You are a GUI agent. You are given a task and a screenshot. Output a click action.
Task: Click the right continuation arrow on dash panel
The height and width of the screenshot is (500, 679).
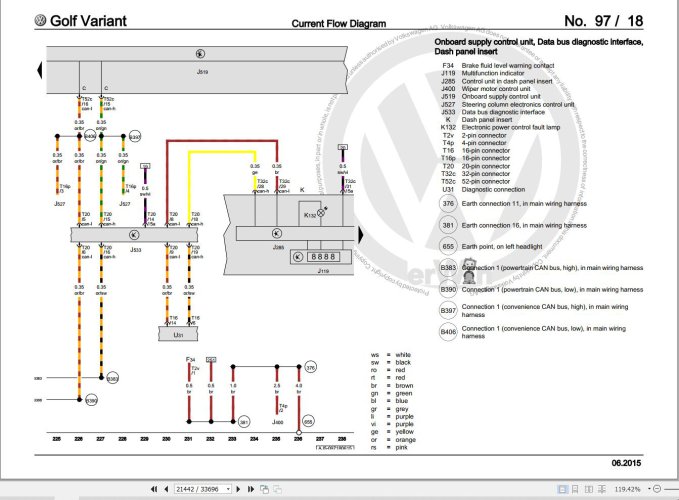coord(361,235)
